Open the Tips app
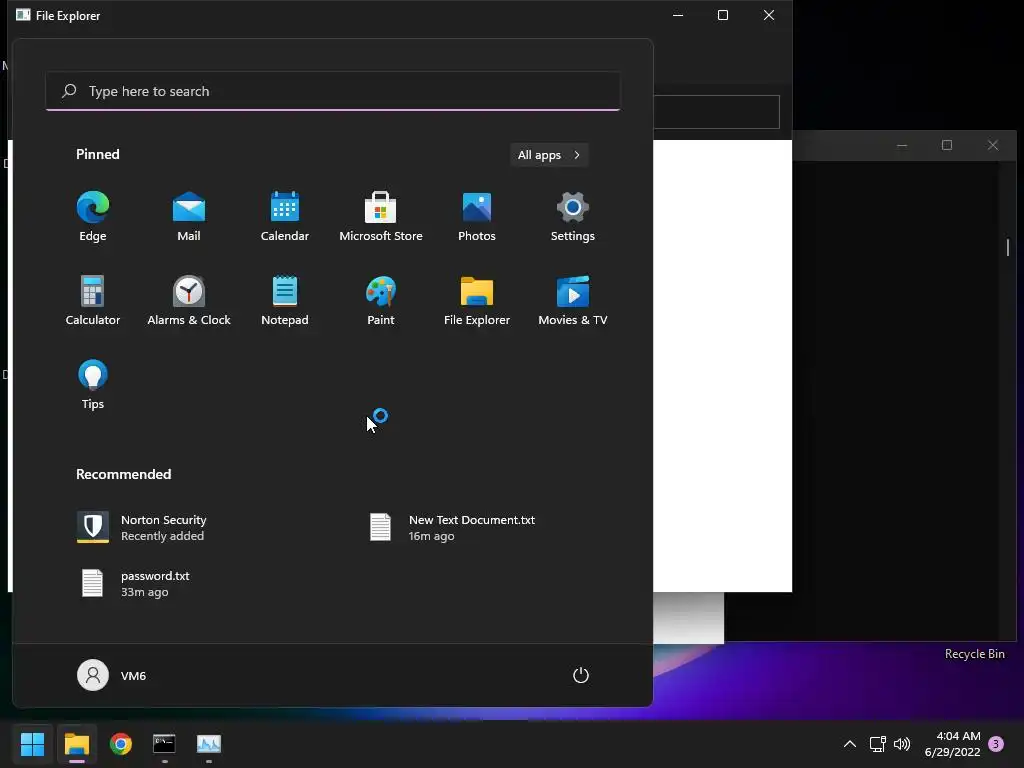Screen dimensions: 1024x768 (x=93, y=385)
